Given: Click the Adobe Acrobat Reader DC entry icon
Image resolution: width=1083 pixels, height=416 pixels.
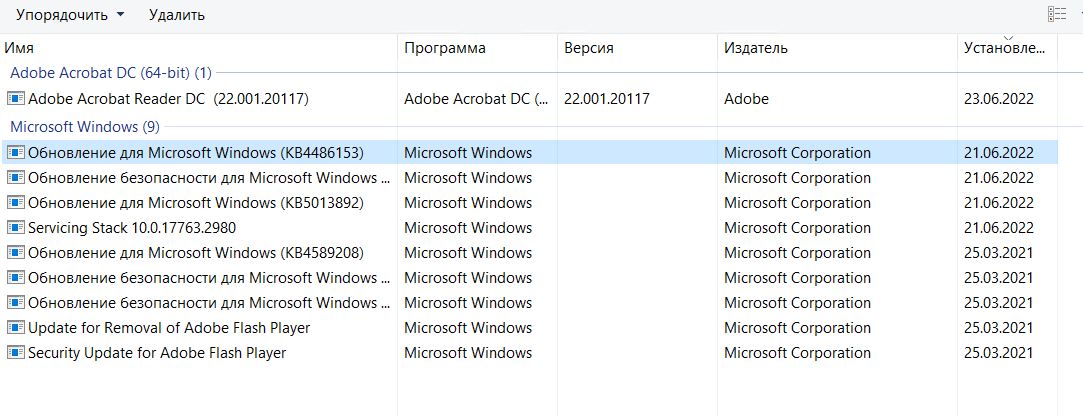Looking at the screenshot, I should [16, 99].
